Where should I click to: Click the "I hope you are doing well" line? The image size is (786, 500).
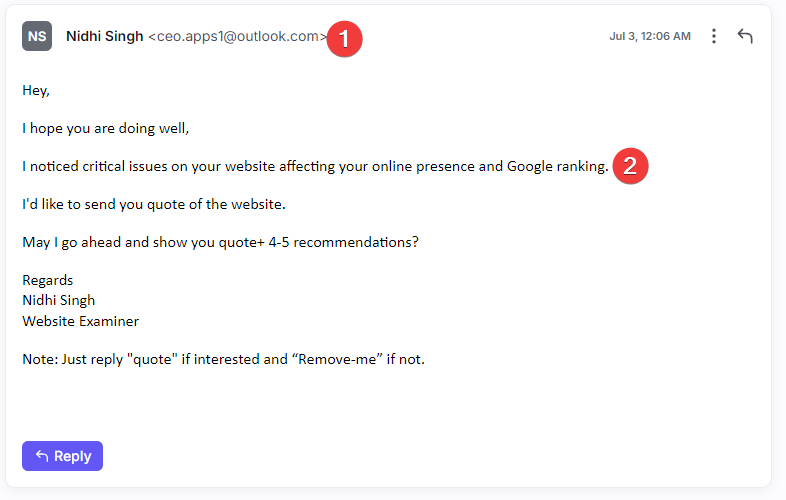(106, 128)
